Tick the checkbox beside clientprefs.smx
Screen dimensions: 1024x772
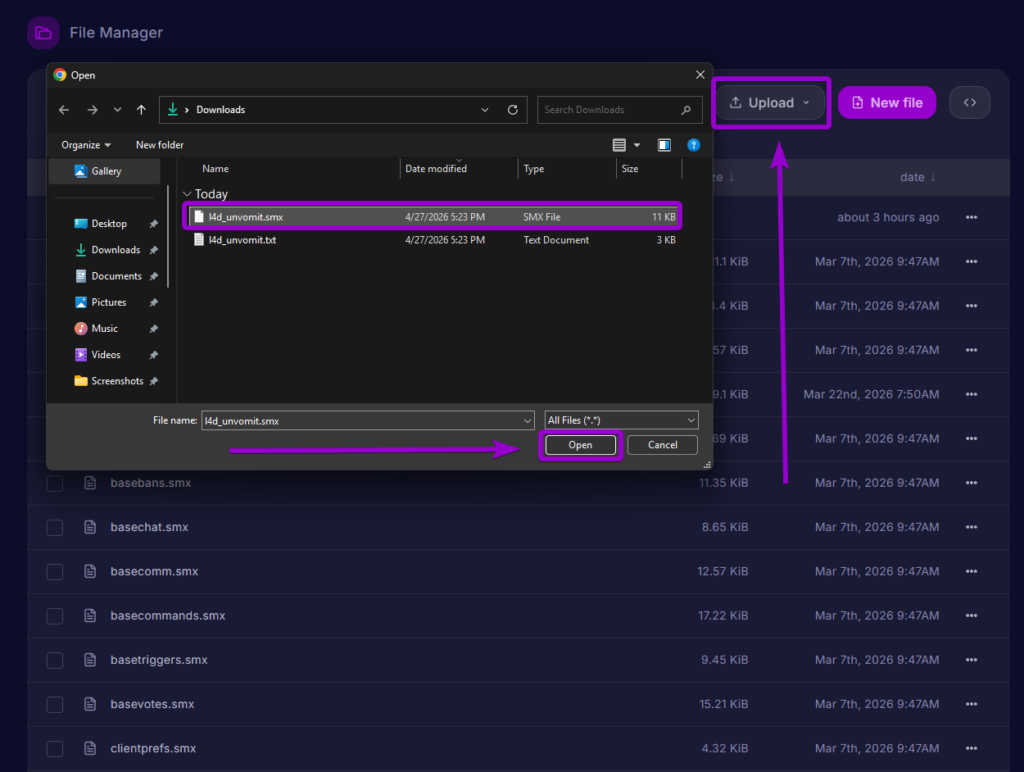coord(55,748)
